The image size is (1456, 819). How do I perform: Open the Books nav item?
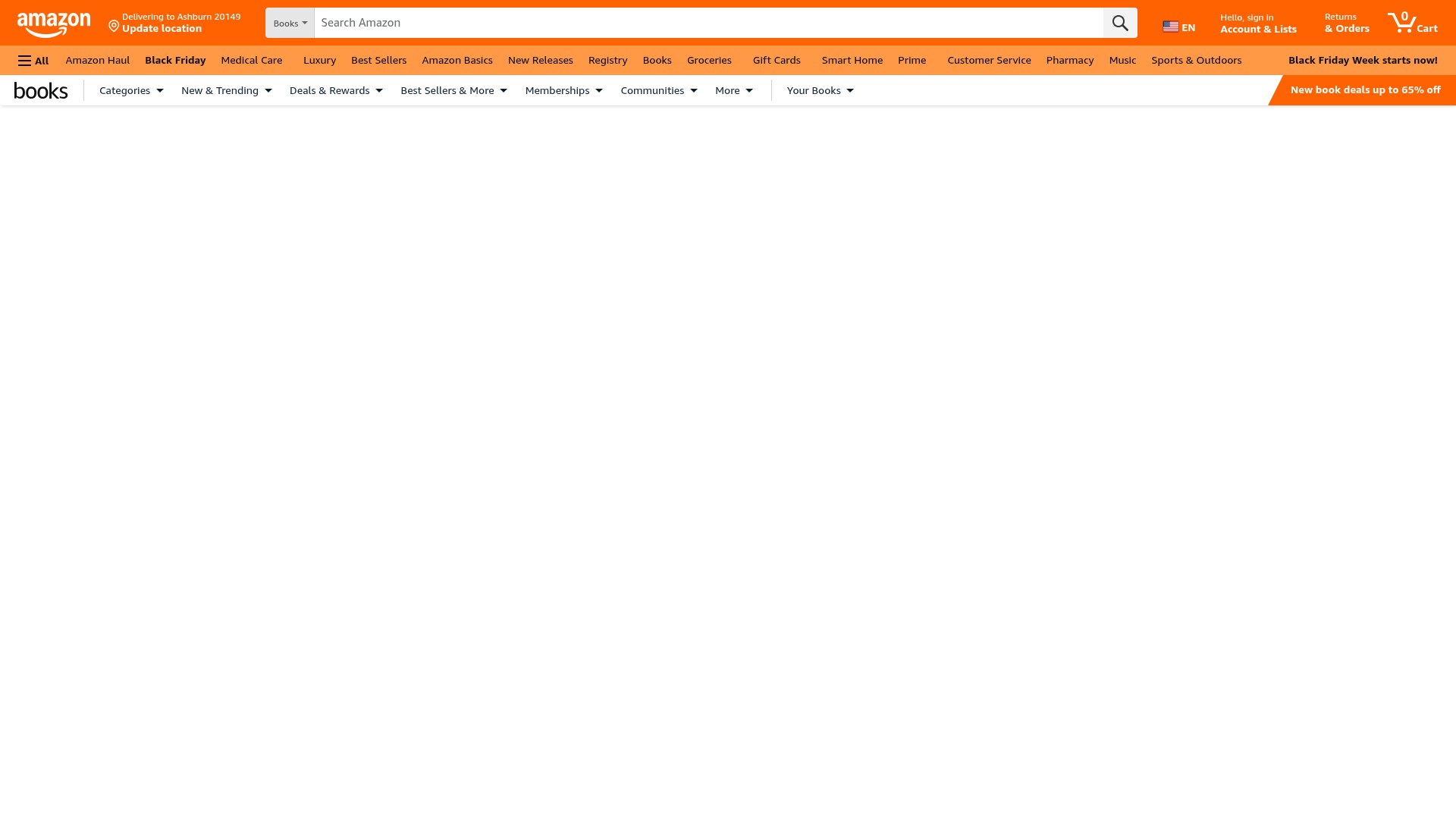657,60
